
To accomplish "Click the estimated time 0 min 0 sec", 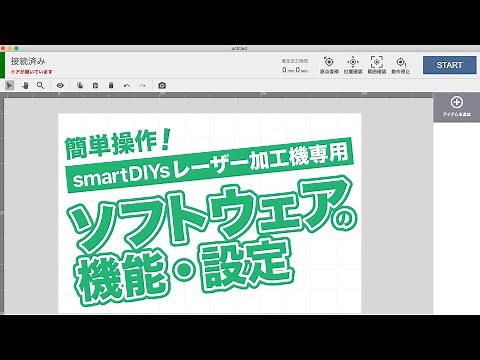I will pos(295,70).
